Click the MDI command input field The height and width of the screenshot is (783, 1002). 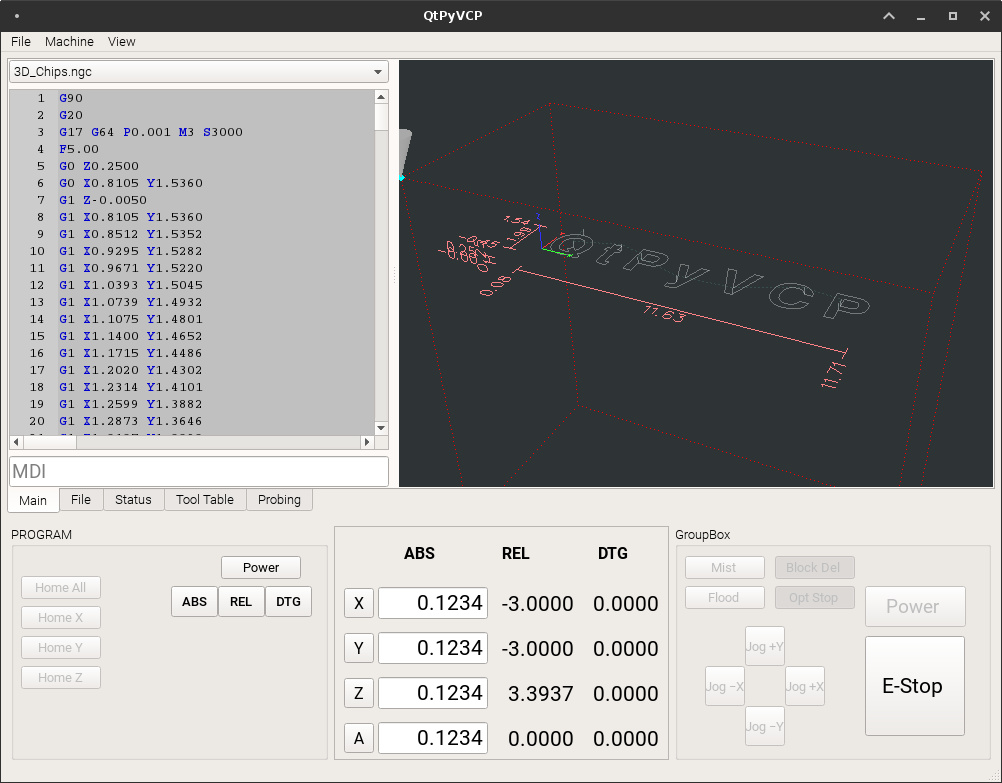(x=199, y=472)
